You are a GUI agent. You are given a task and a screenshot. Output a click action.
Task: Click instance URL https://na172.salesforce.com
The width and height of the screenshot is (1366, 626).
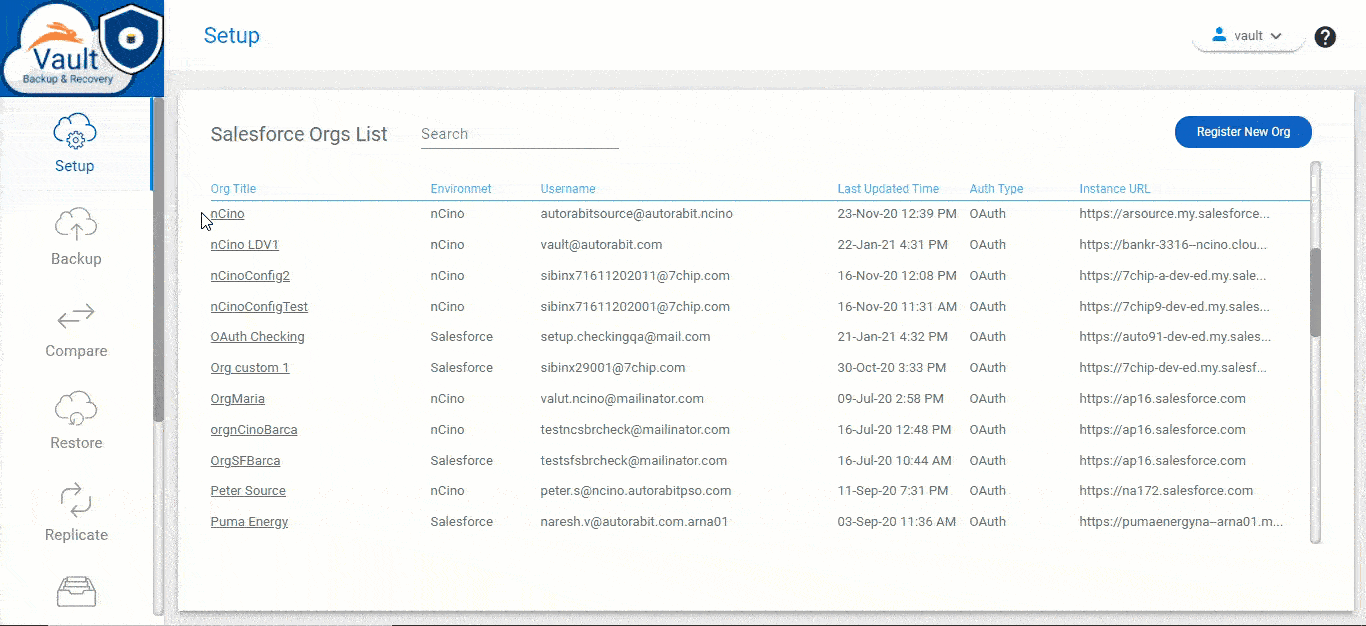[1166, 491]
